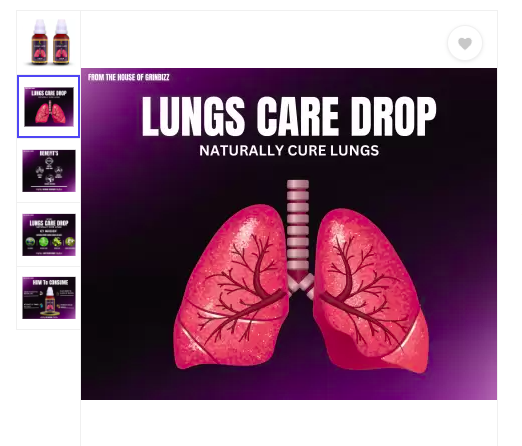The width and height of the screenshot is (522, 446).
Task: Click the LUNGS CARE DROP headline text
Action: 289,117
